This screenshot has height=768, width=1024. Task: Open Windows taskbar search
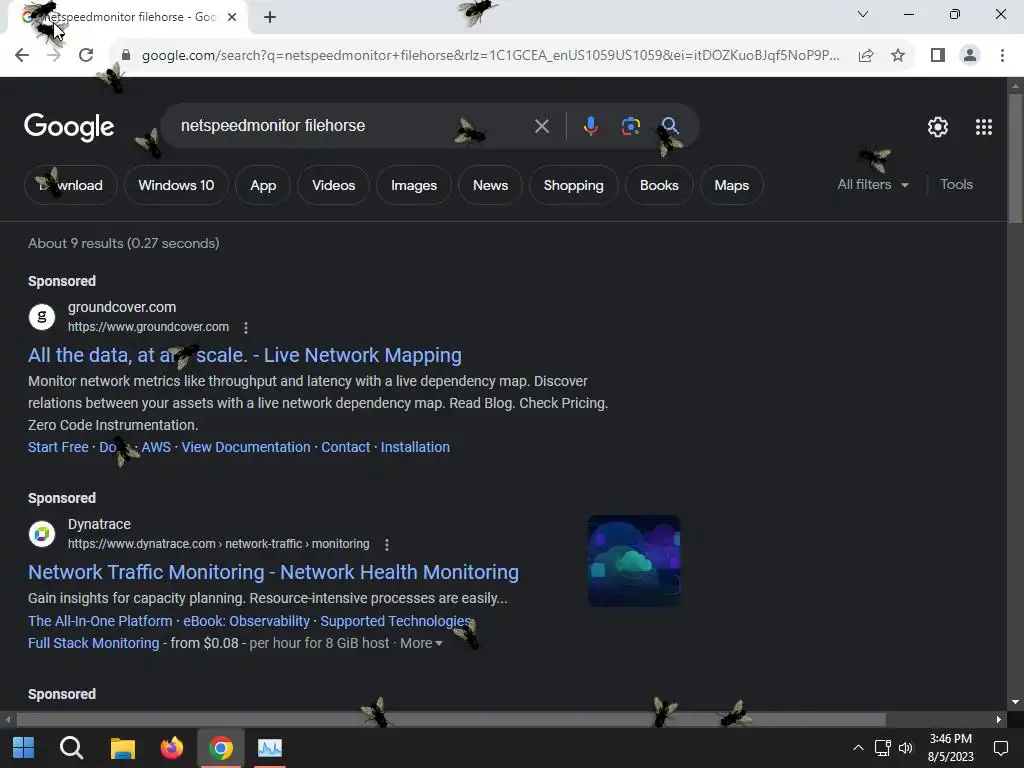point(71,748)
